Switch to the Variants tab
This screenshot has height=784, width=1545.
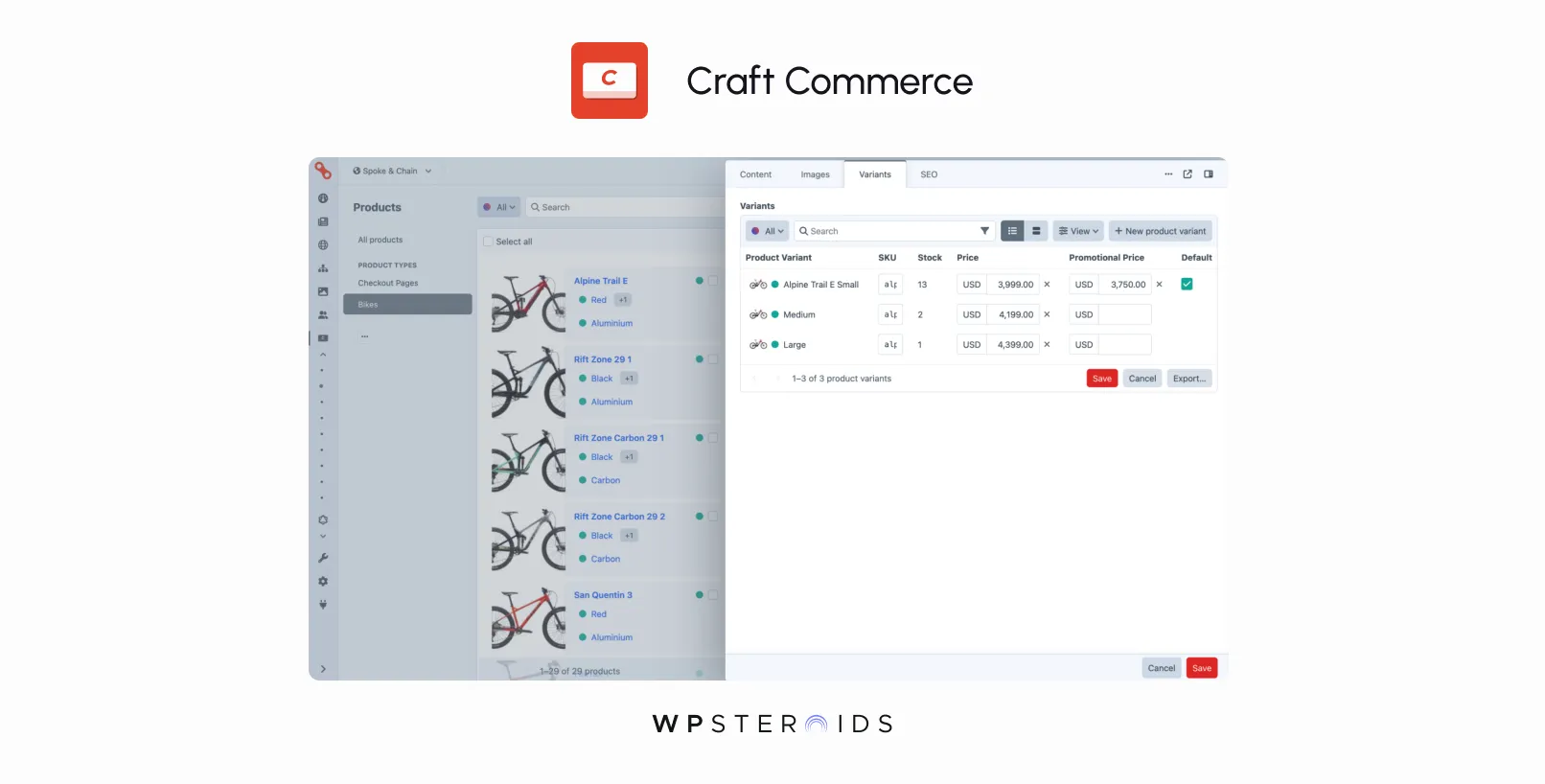point(875,174)
